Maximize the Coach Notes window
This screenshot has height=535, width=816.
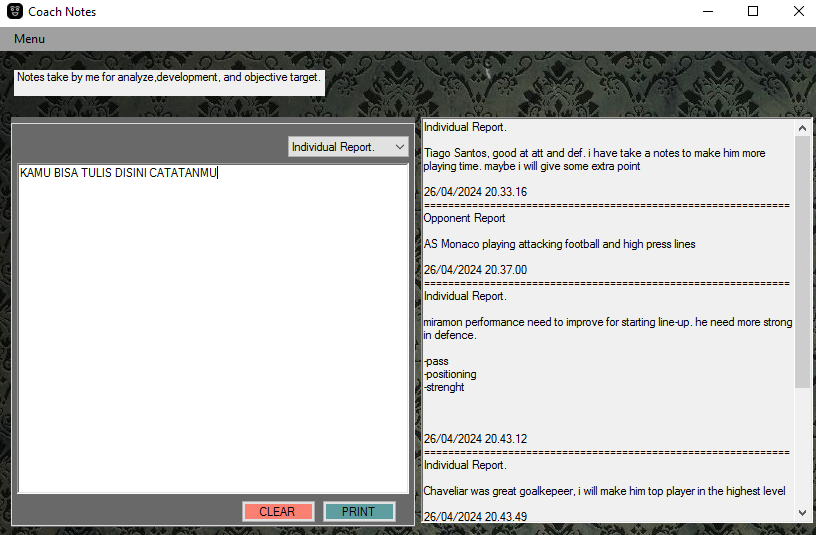point(753,11)
